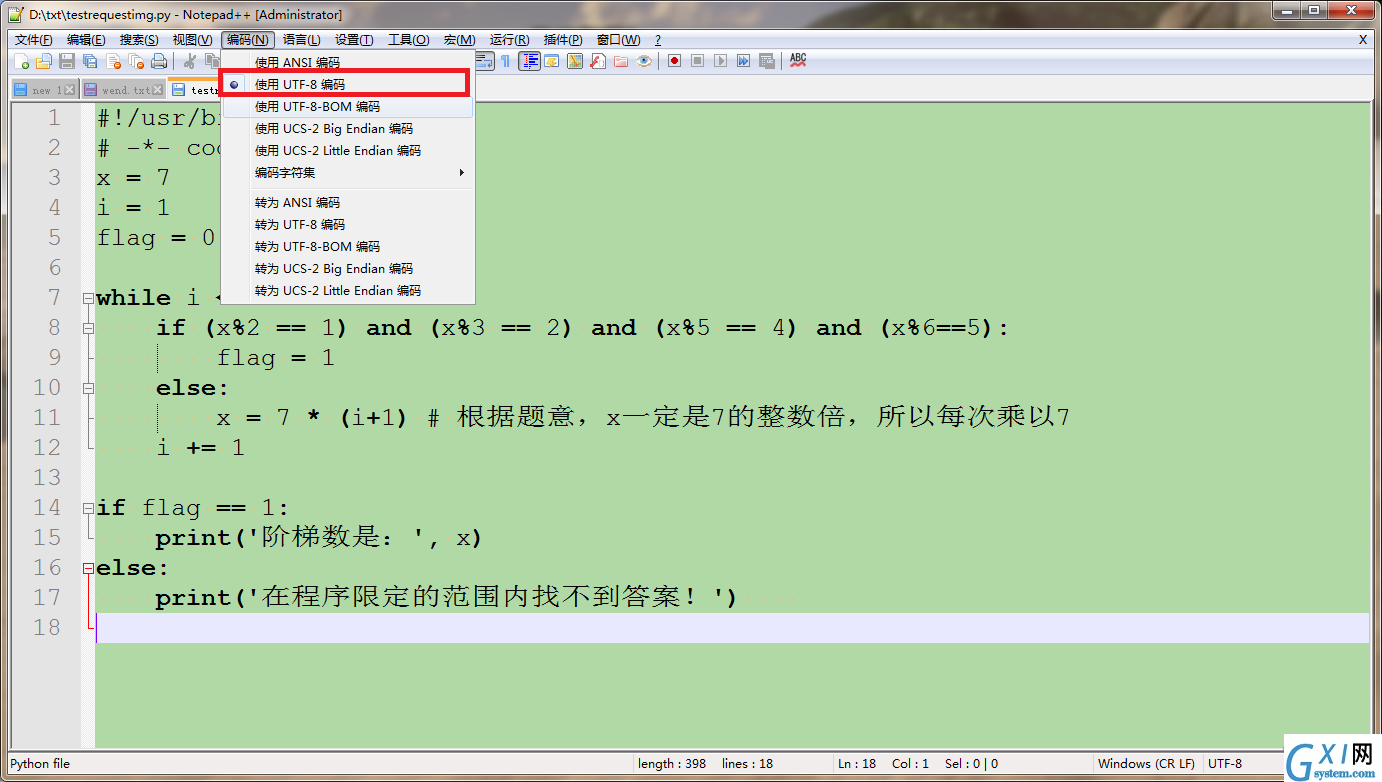Open the Folder as Workspace icon
Screen dimensions: 1382x782
click(x=621, y=61)
